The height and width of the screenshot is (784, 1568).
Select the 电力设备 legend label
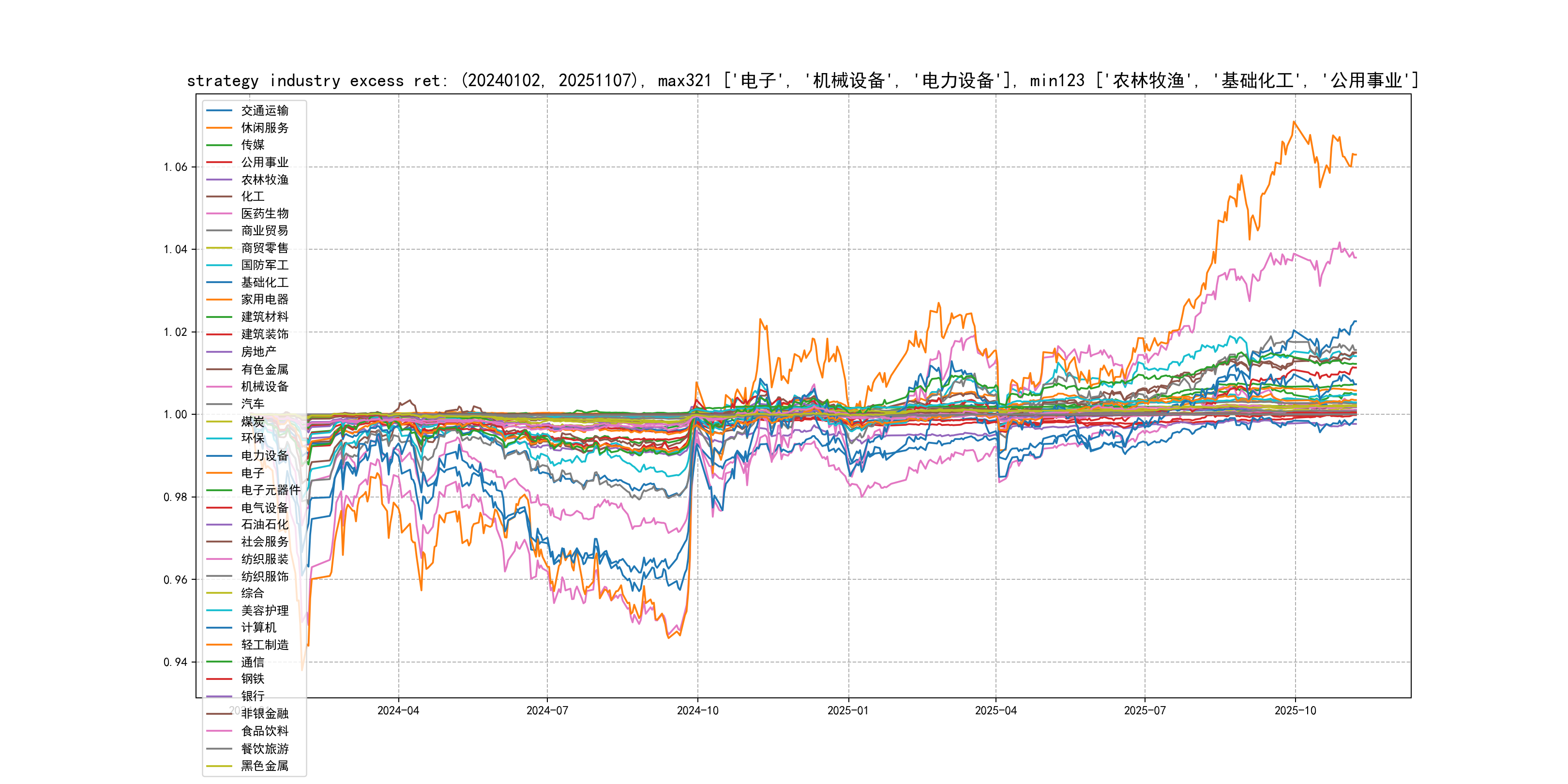[x=264, y=455]
